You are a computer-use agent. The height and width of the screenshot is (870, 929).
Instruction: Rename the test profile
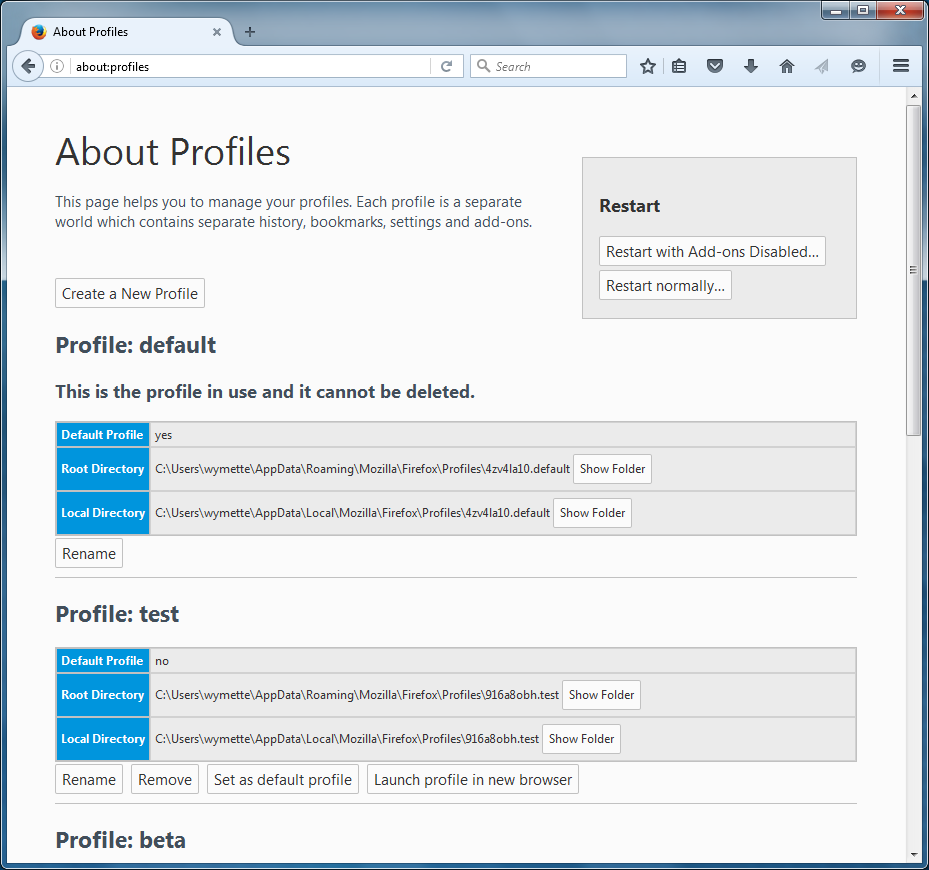click(89, 779)
